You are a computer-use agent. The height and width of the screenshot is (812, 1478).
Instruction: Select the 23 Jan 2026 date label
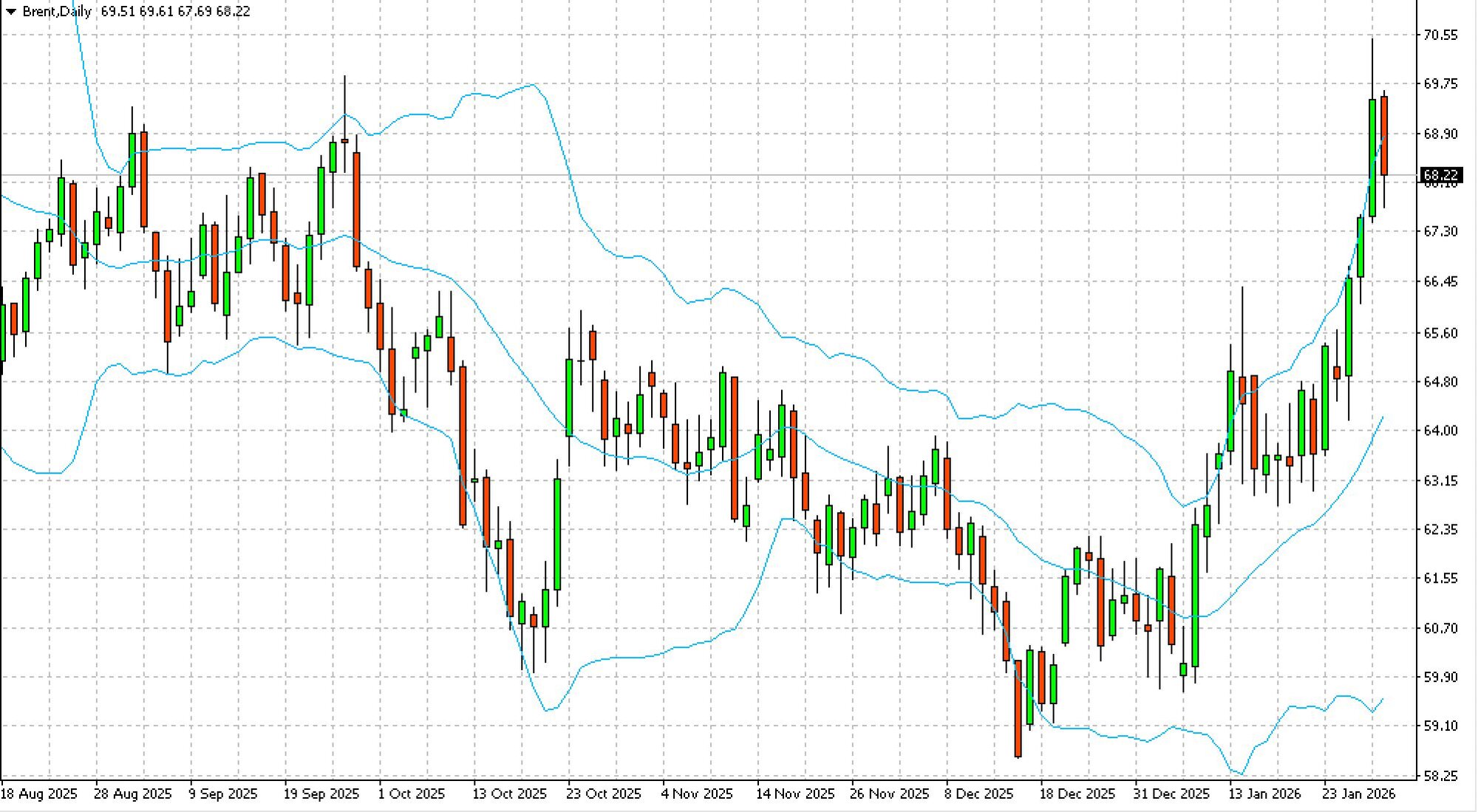coord(1358,794)
